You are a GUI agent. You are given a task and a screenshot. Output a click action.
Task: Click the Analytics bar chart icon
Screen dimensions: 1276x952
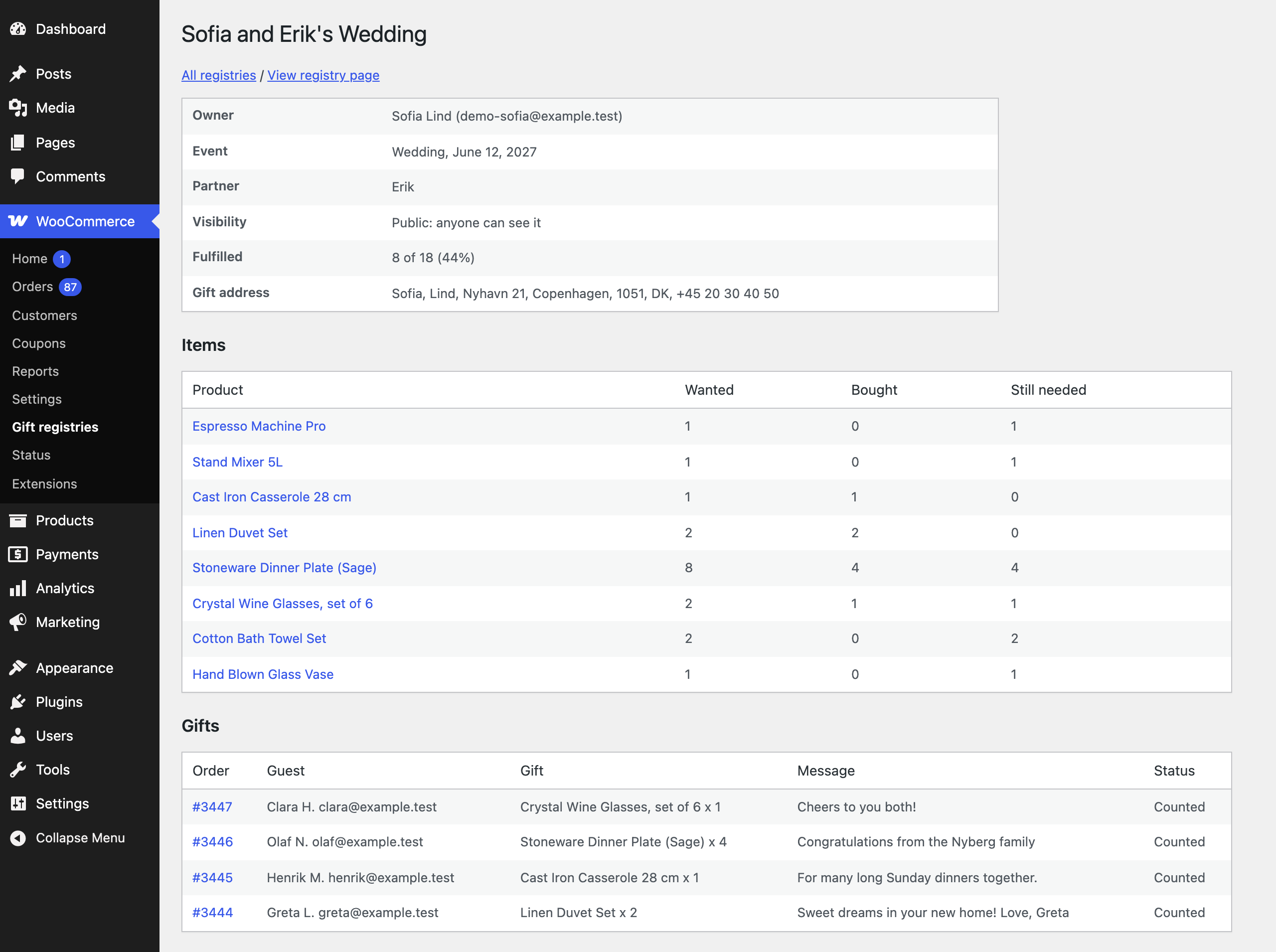[18, 588]
